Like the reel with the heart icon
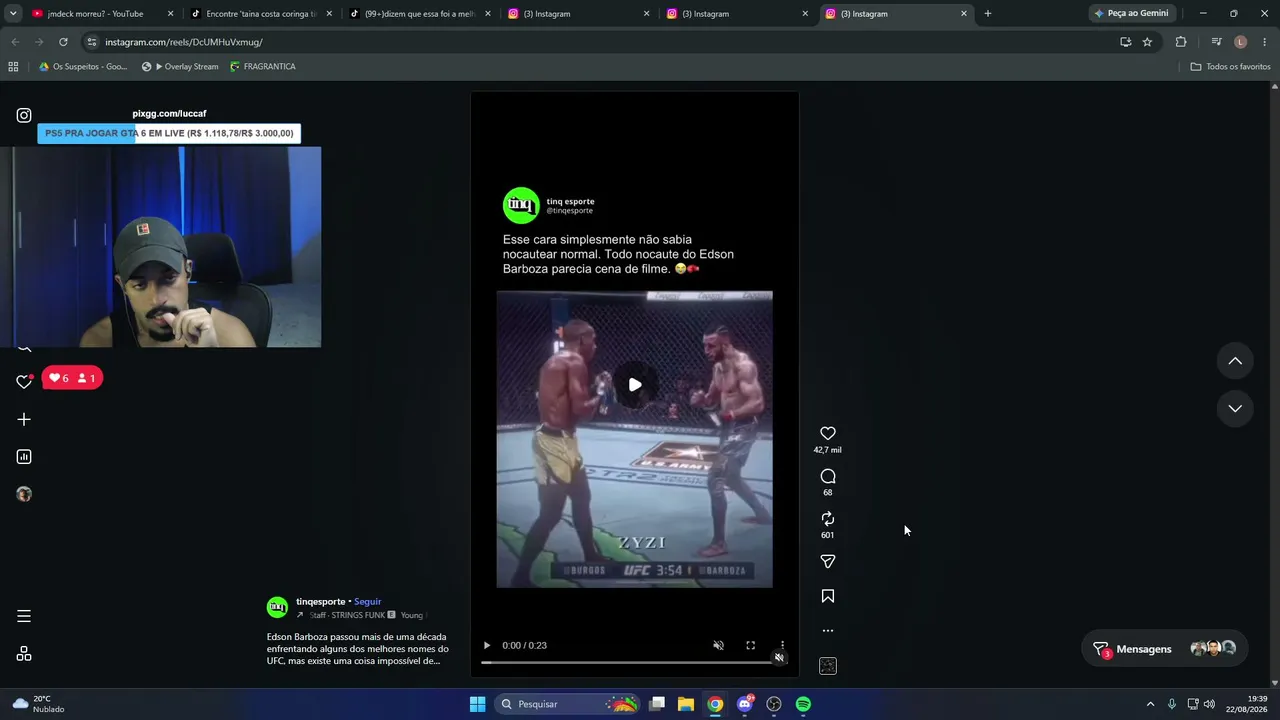Screen dimensions: 1280x720 pos(828,433)
